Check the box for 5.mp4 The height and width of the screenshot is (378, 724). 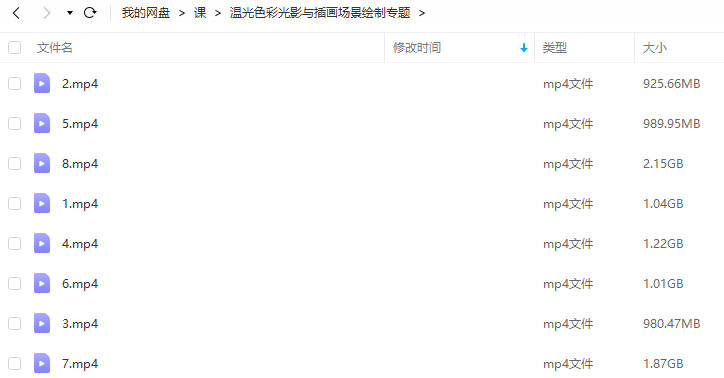[15, 124]
